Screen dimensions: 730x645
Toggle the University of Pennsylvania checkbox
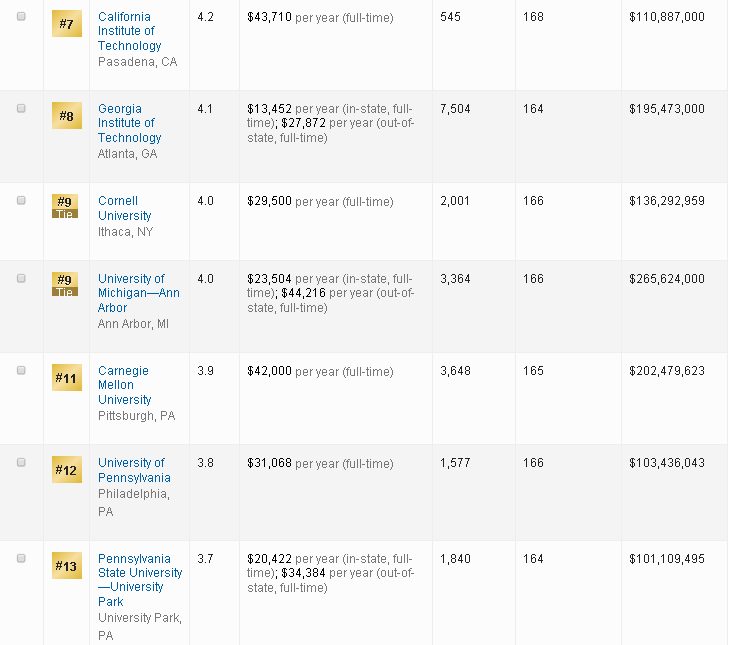[21, 463]
